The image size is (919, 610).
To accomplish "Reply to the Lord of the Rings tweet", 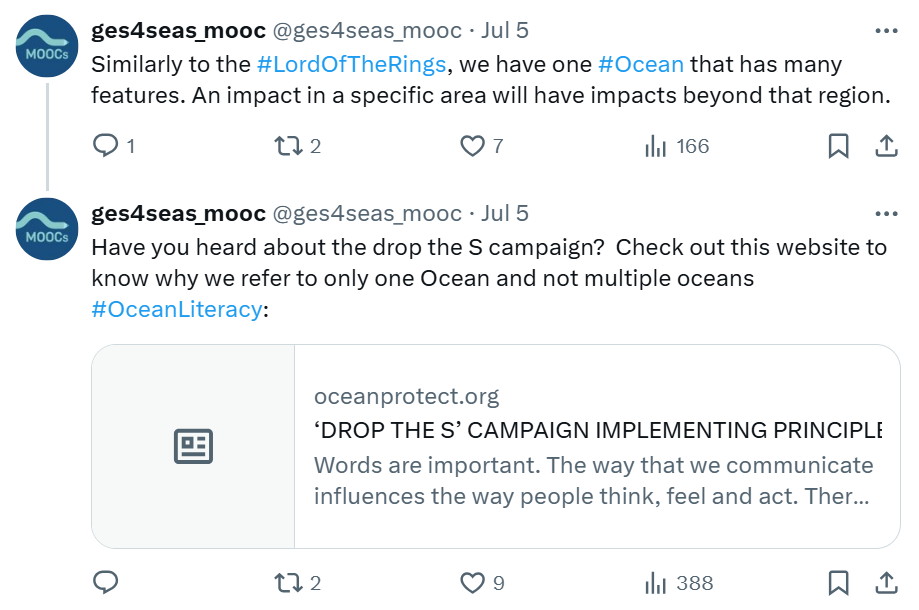I will point(106,146).
